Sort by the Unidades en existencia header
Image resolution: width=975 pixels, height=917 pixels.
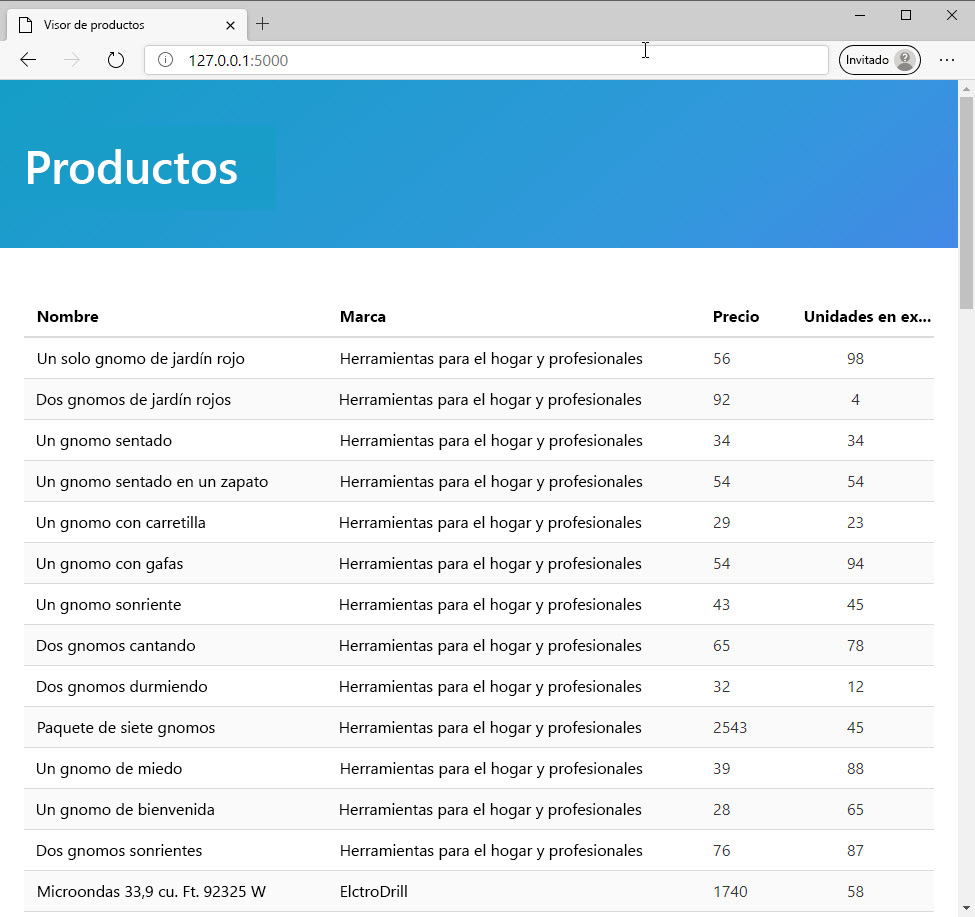(x=866, y=316)
